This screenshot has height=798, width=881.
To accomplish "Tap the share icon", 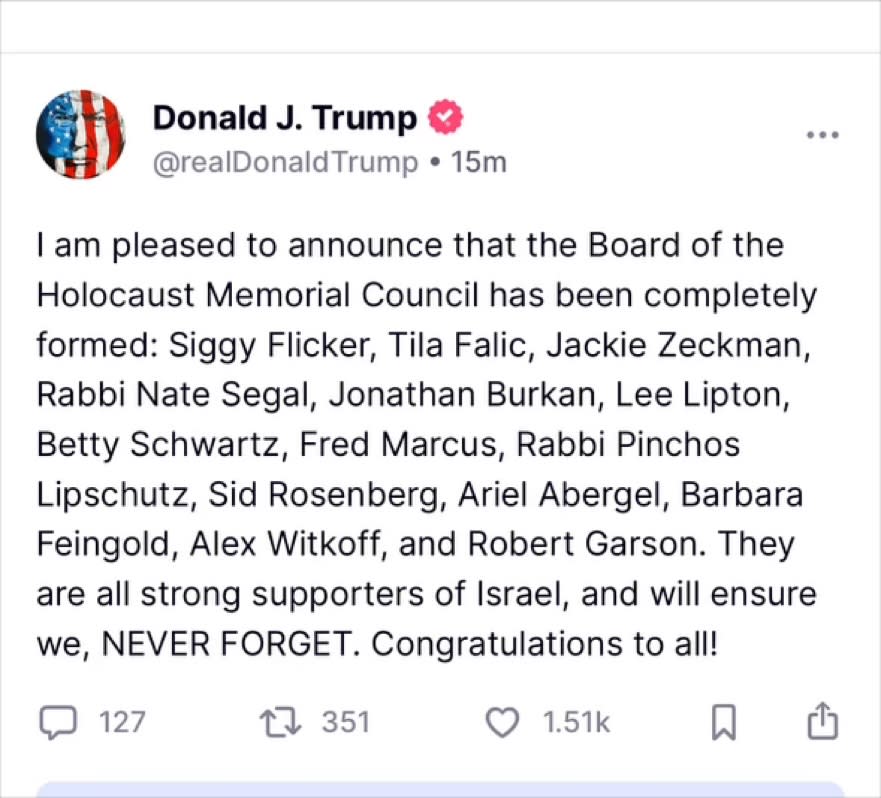I will click(821, 721).
